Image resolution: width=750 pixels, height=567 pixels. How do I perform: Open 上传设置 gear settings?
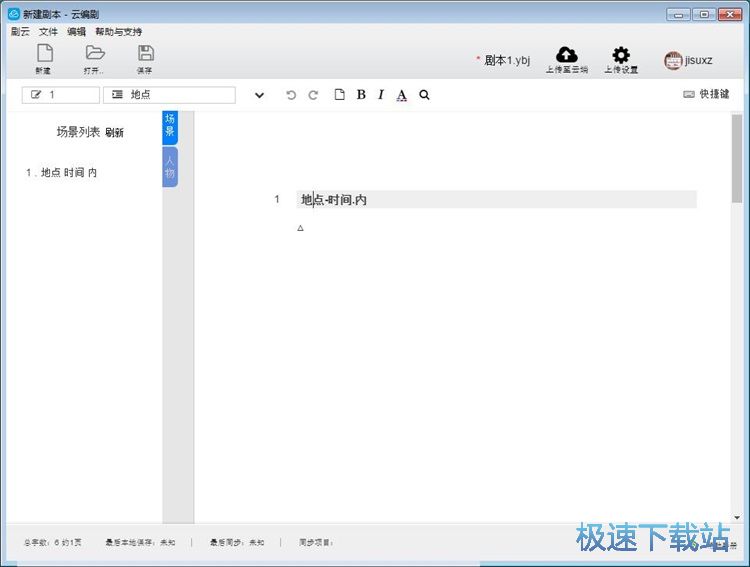[x=621, y=60]
